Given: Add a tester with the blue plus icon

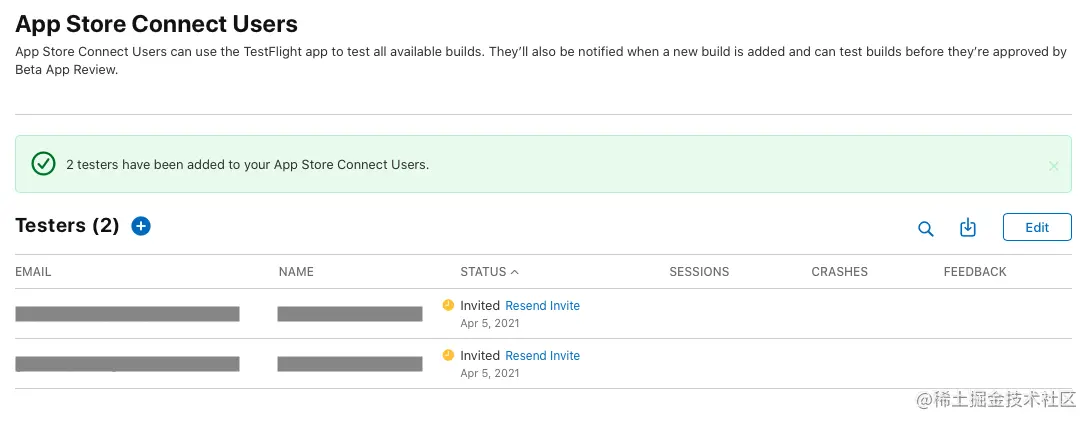Looking at the screenshot, I should click(x=141, y=226).
